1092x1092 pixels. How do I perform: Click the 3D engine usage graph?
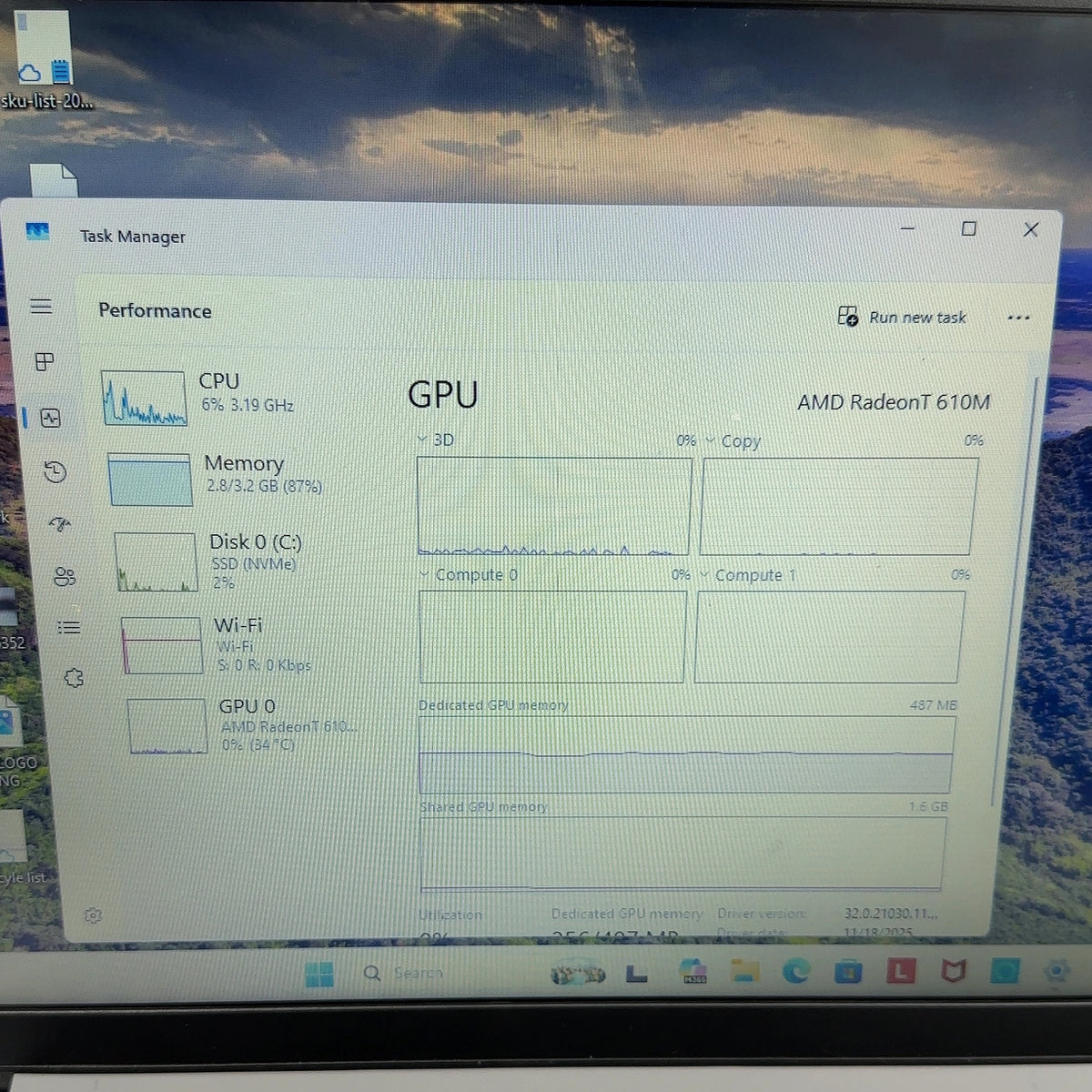click(x=554, y=506)
